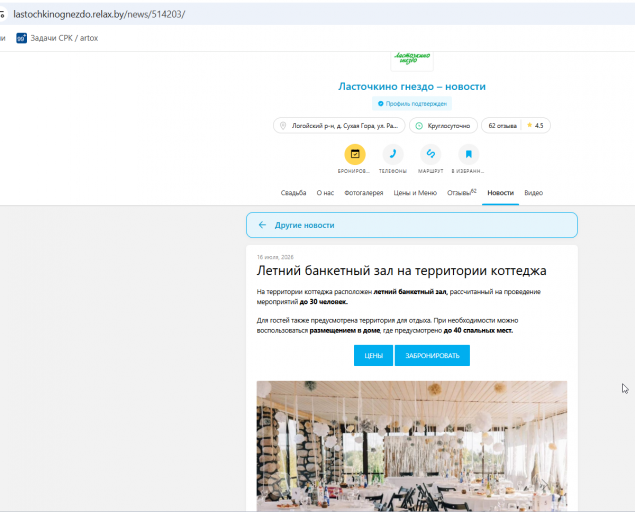635x512 pixels.
Task: Click the article title Летний банкетный зал
Action: coord(401,270)
